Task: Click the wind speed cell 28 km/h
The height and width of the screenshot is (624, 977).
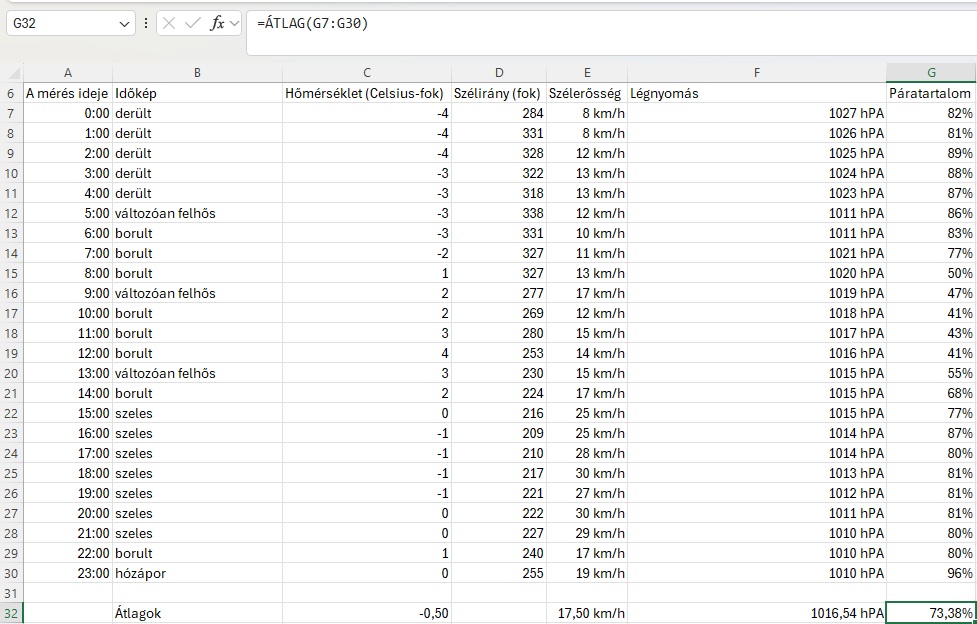Action: (x=587, y=453)
